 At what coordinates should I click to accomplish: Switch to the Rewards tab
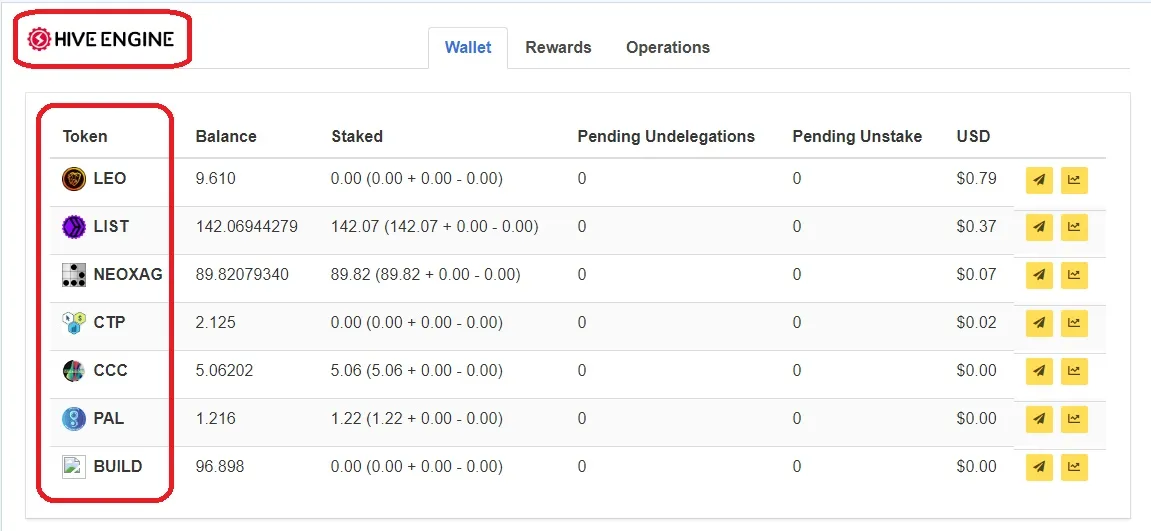click(558, 48)
